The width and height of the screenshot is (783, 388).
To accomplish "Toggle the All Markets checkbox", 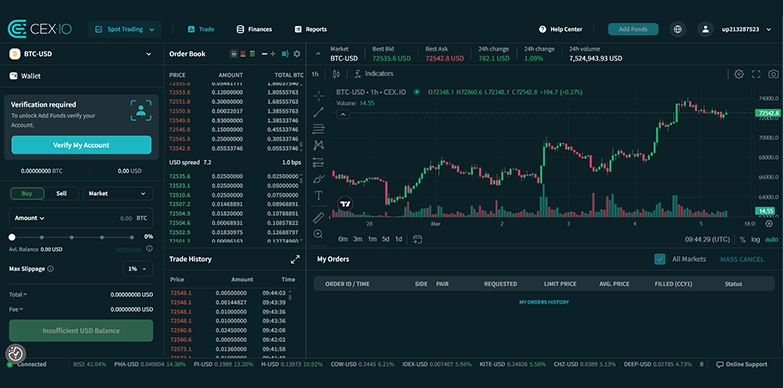I will (x=660, y=259).
